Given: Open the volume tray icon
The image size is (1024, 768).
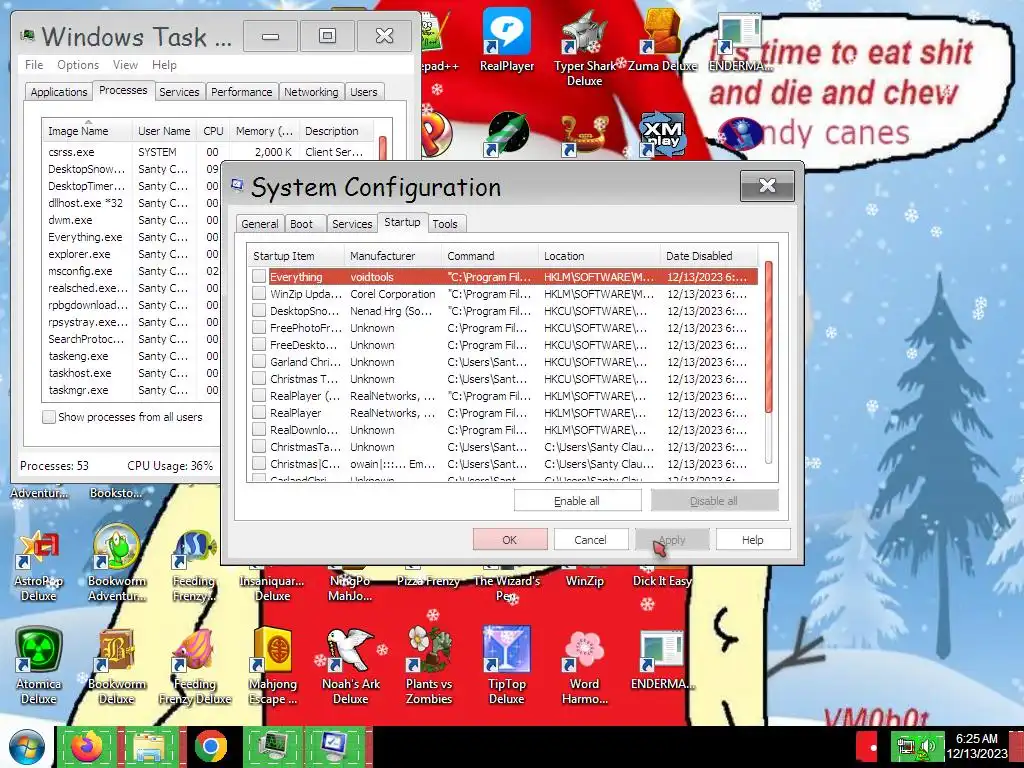Looking at the screenshot, I should (929, 745).
